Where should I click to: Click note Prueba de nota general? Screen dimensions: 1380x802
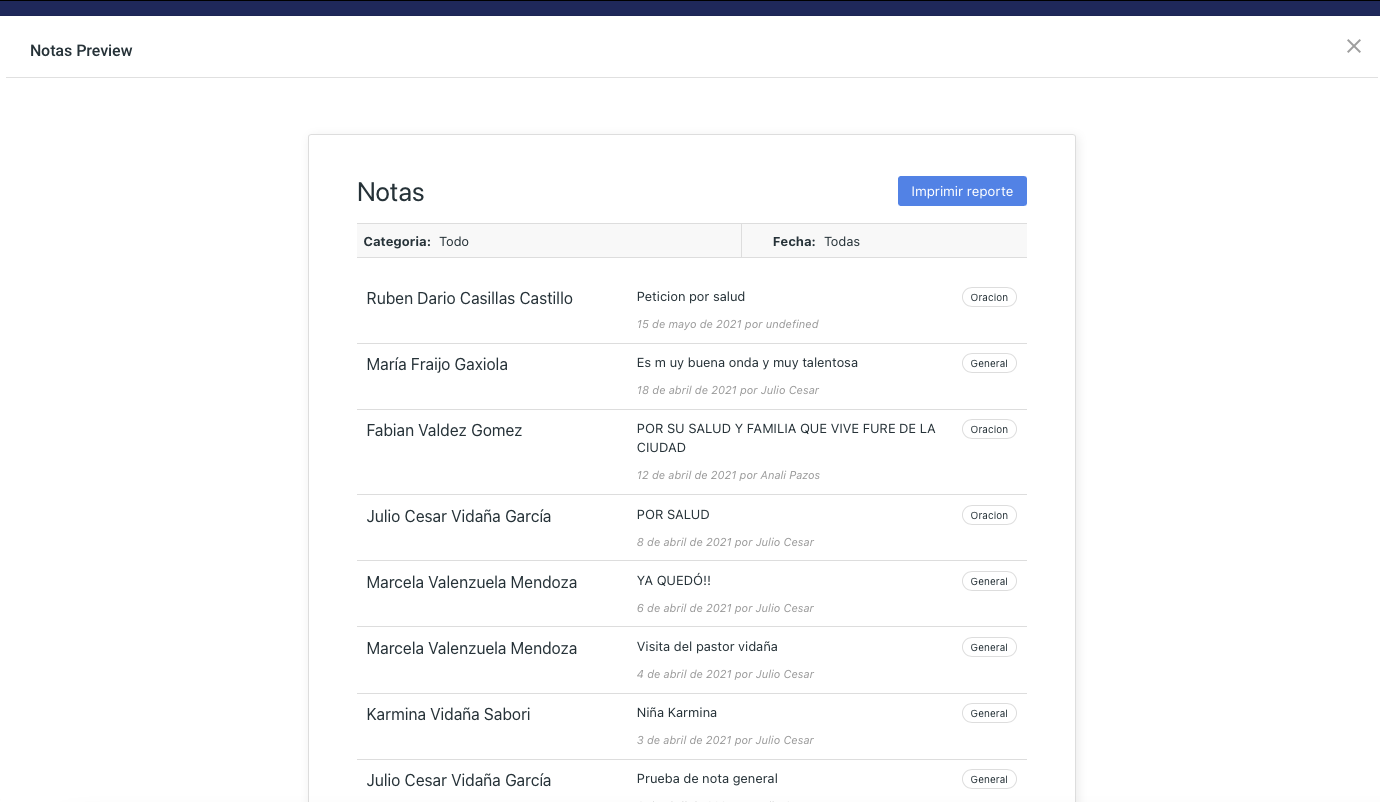(707, 778)
